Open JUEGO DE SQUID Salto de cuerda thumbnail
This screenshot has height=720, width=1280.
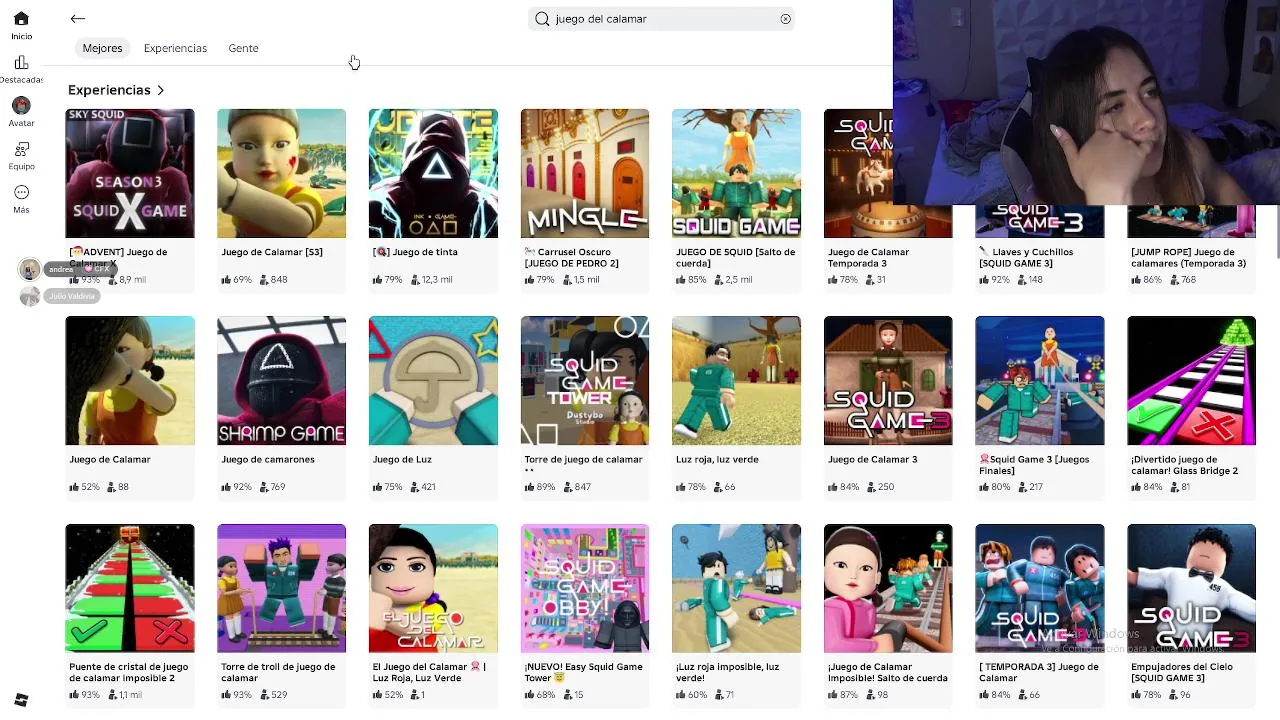click(736, 173)
